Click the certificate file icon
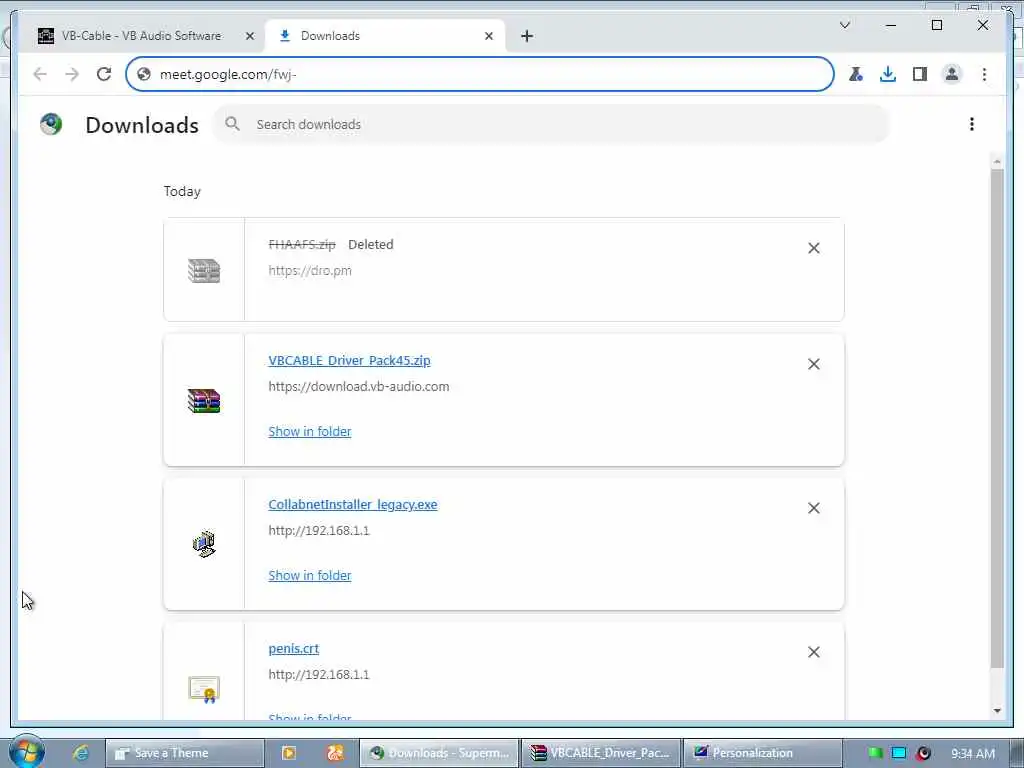The height and width of the screenshot is (768, 1024). coord(204,689)
